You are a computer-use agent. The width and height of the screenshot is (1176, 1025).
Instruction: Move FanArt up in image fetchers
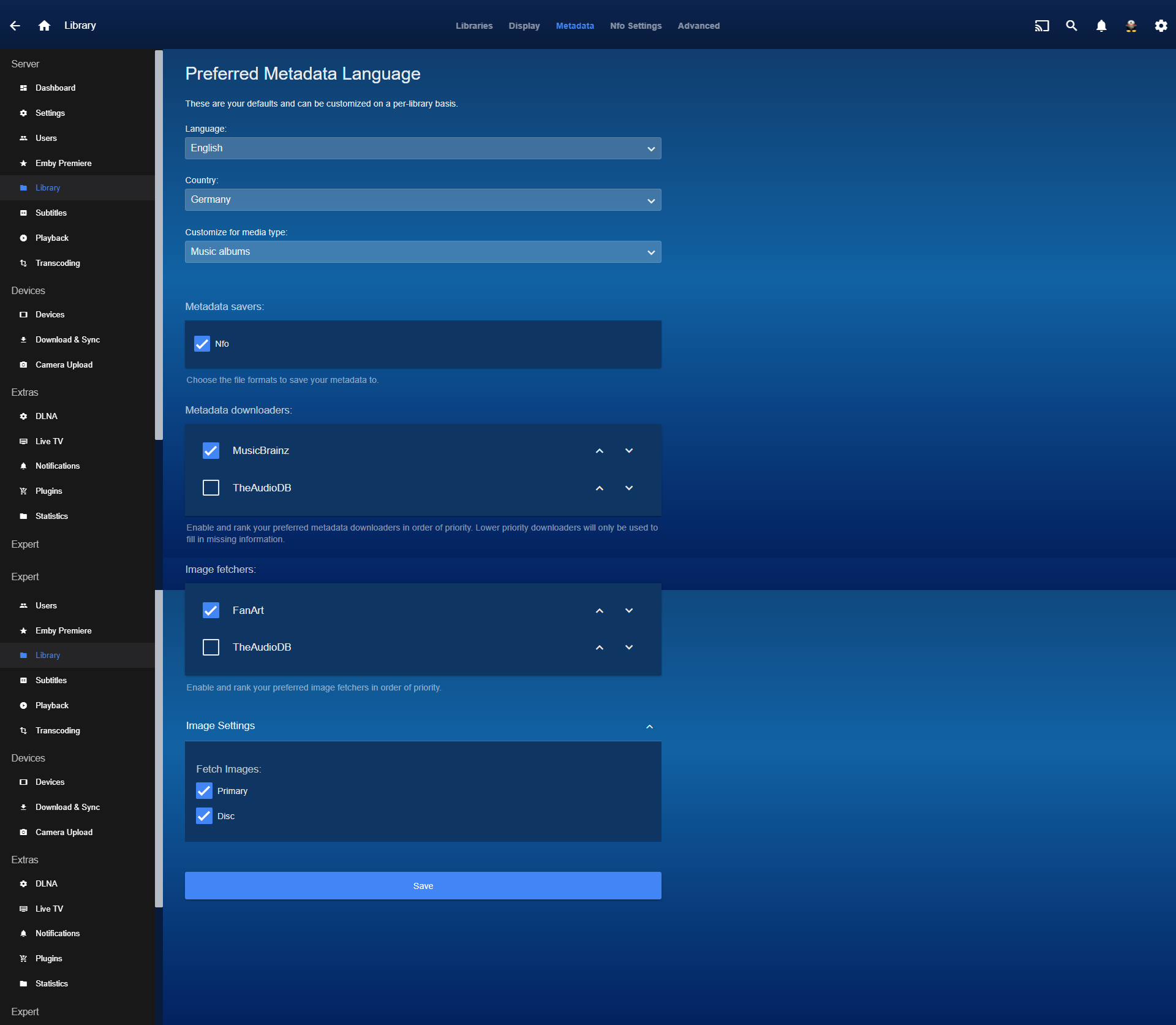click(600, 611)
